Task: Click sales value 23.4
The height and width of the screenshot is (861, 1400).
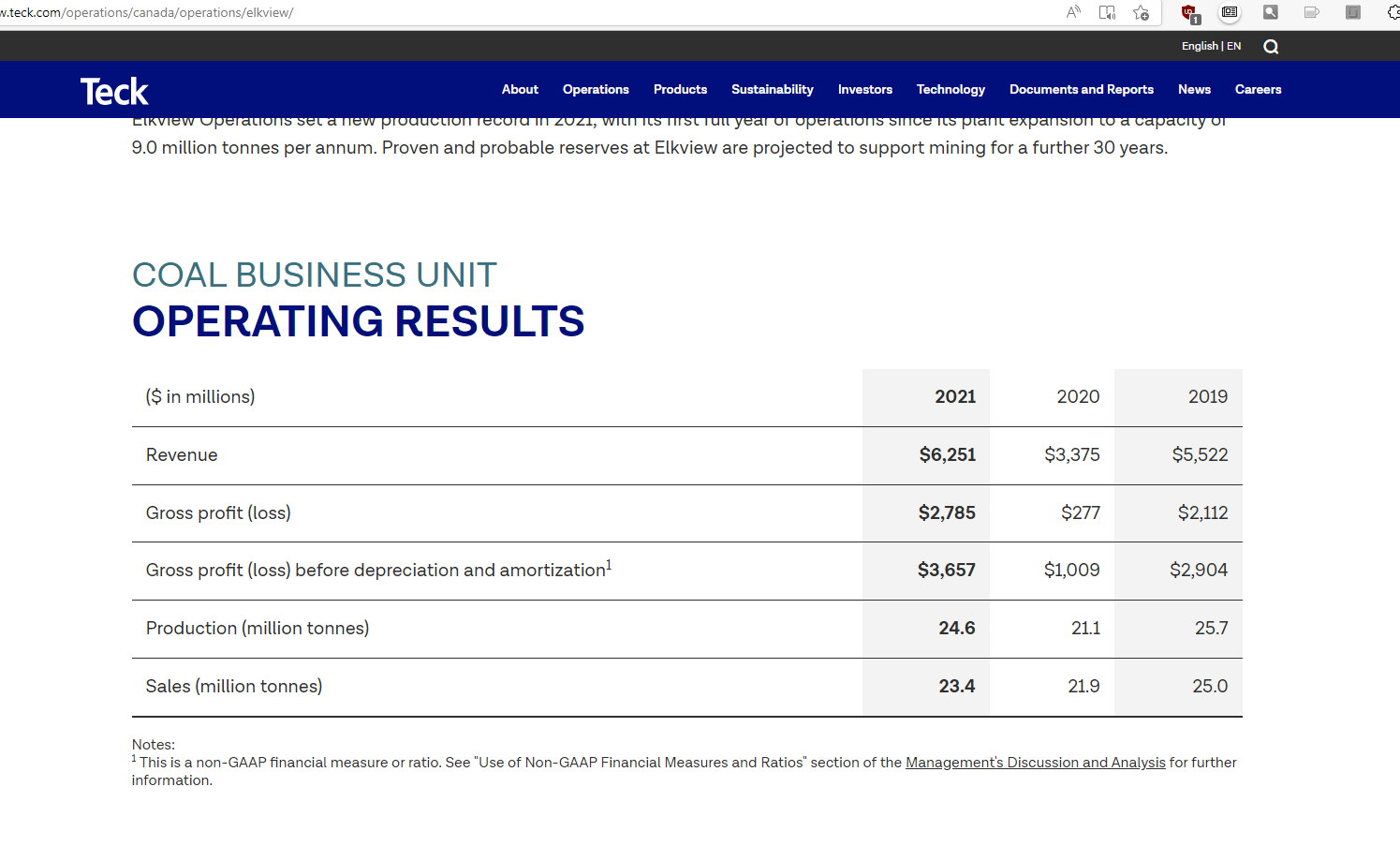Action: [x=957, y=686]
